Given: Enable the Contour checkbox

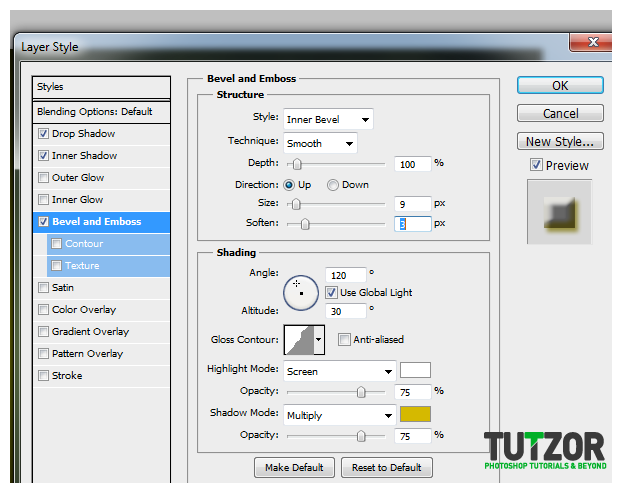Looking at the screenshot, I should [x=56, y=244].
